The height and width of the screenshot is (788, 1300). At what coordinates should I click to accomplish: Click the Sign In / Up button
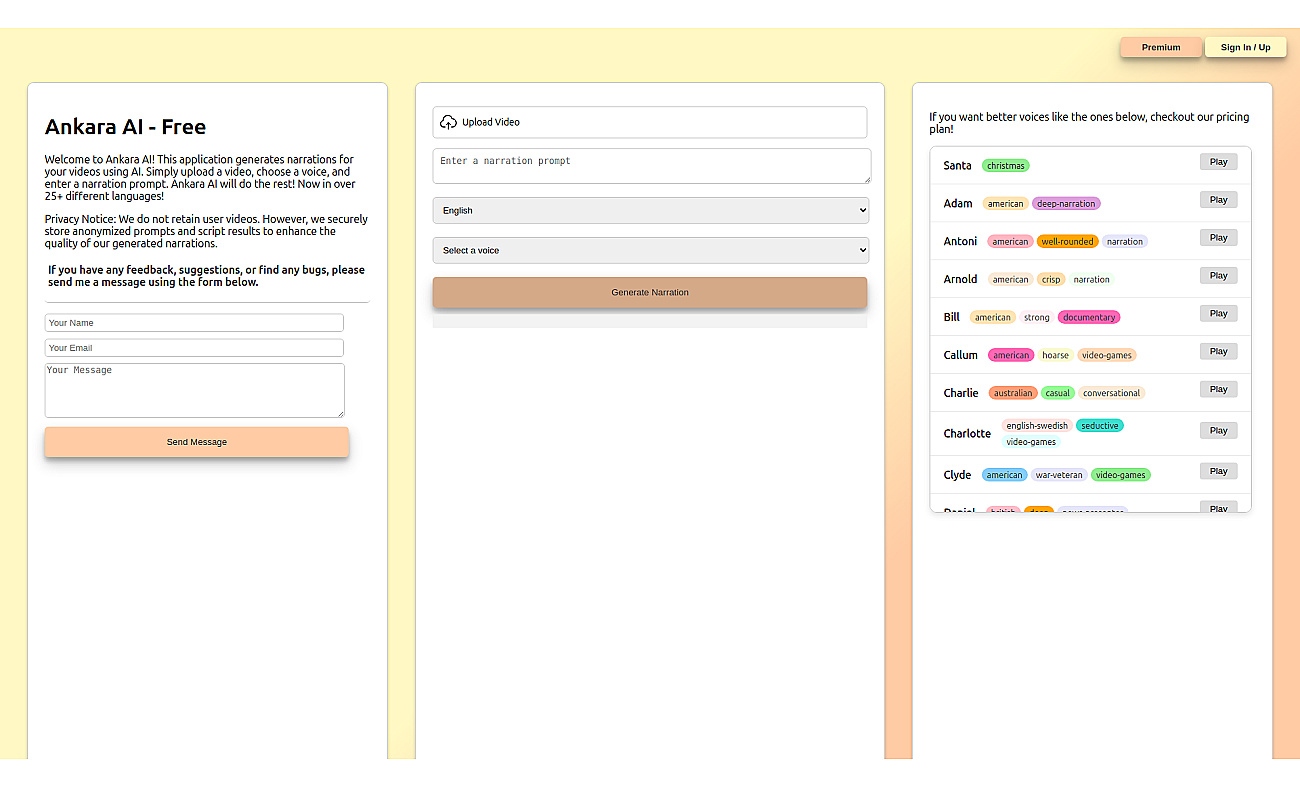(x=1245, y=47)
